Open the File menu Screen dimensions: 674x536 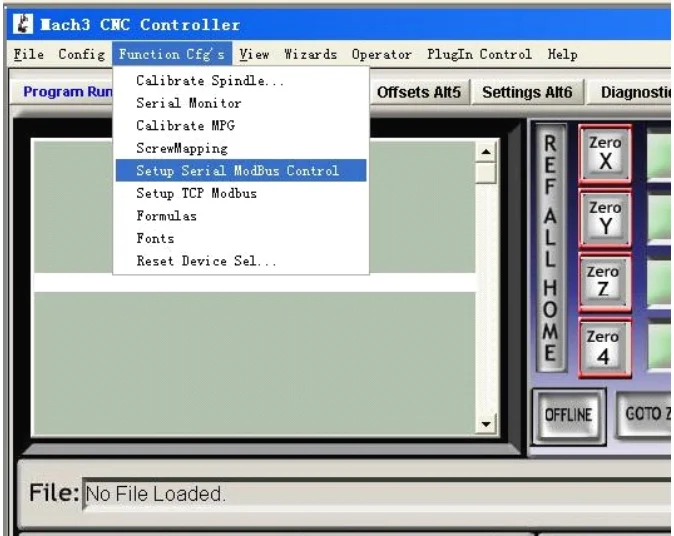(x=28, y=55)
